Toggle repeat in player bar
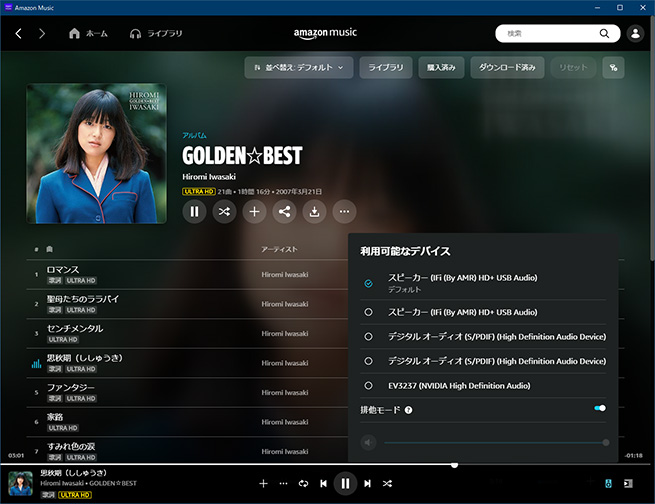 (303, 484)
